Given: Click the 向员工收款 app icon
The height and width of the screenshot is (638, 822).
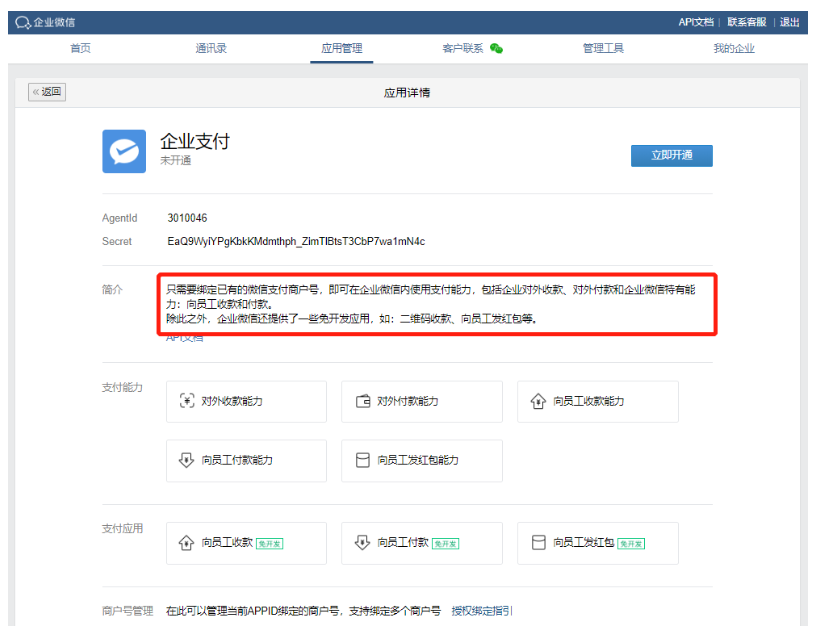Looking at the screenshot, I should coord(186,542).
